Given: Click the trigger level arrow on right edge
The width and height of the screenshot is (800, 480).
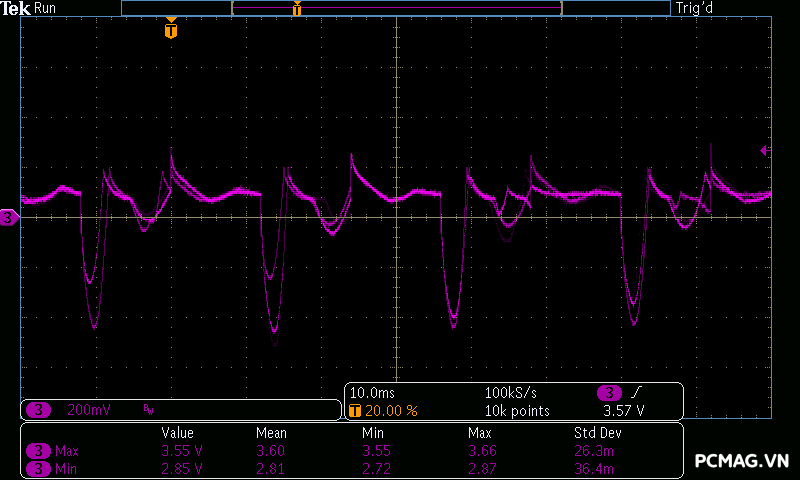Looking at the screenshot, I should pos(765,151).
